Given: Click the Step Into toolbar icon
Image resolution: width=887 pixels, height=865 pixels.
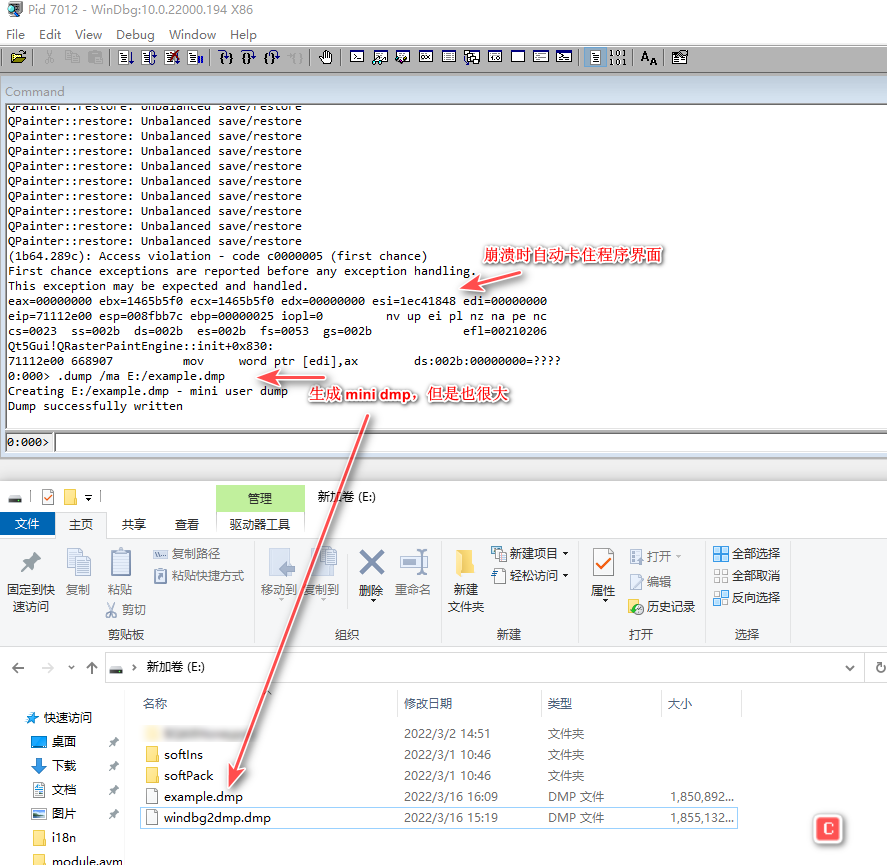Looking at the screenshot, I should tap(226, 57).
